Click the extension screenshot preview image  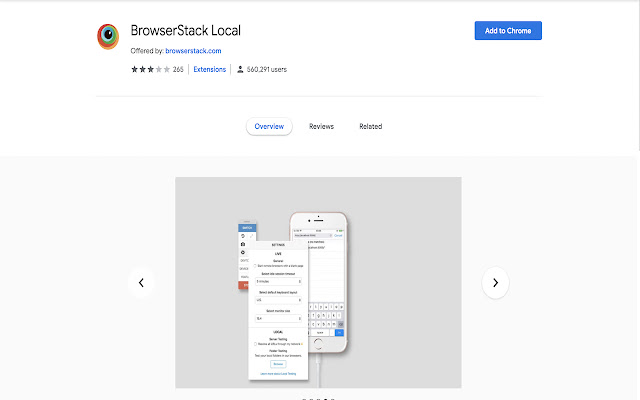point(318,282)
